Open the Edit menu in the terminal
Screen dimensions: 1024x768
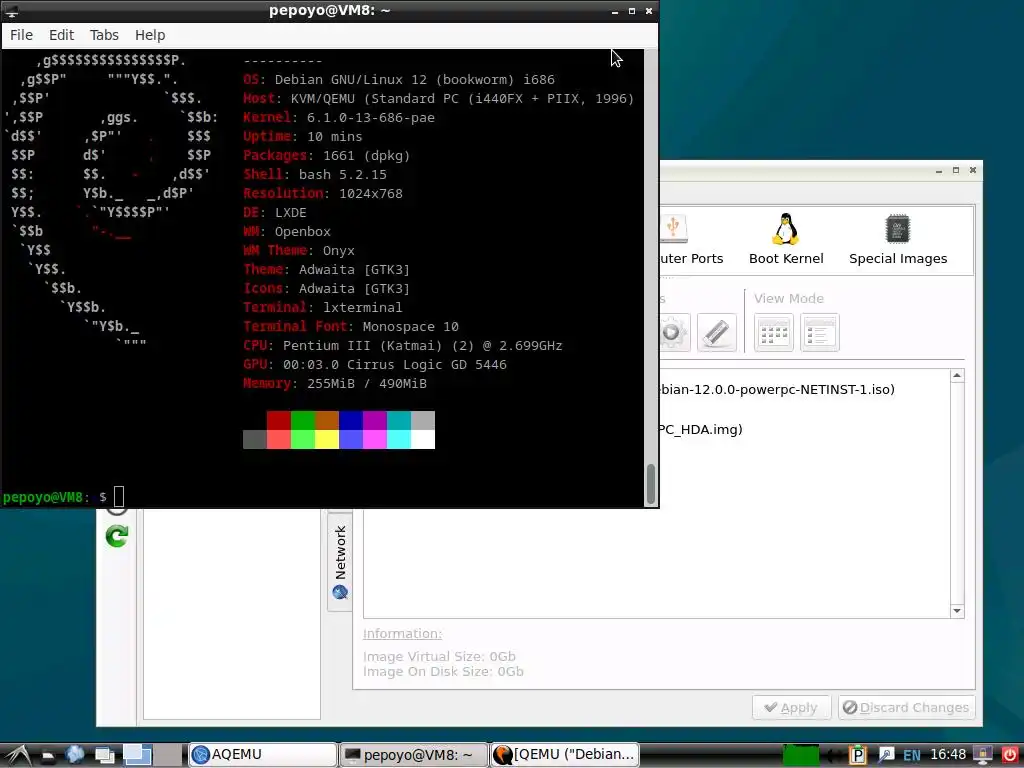61,35
